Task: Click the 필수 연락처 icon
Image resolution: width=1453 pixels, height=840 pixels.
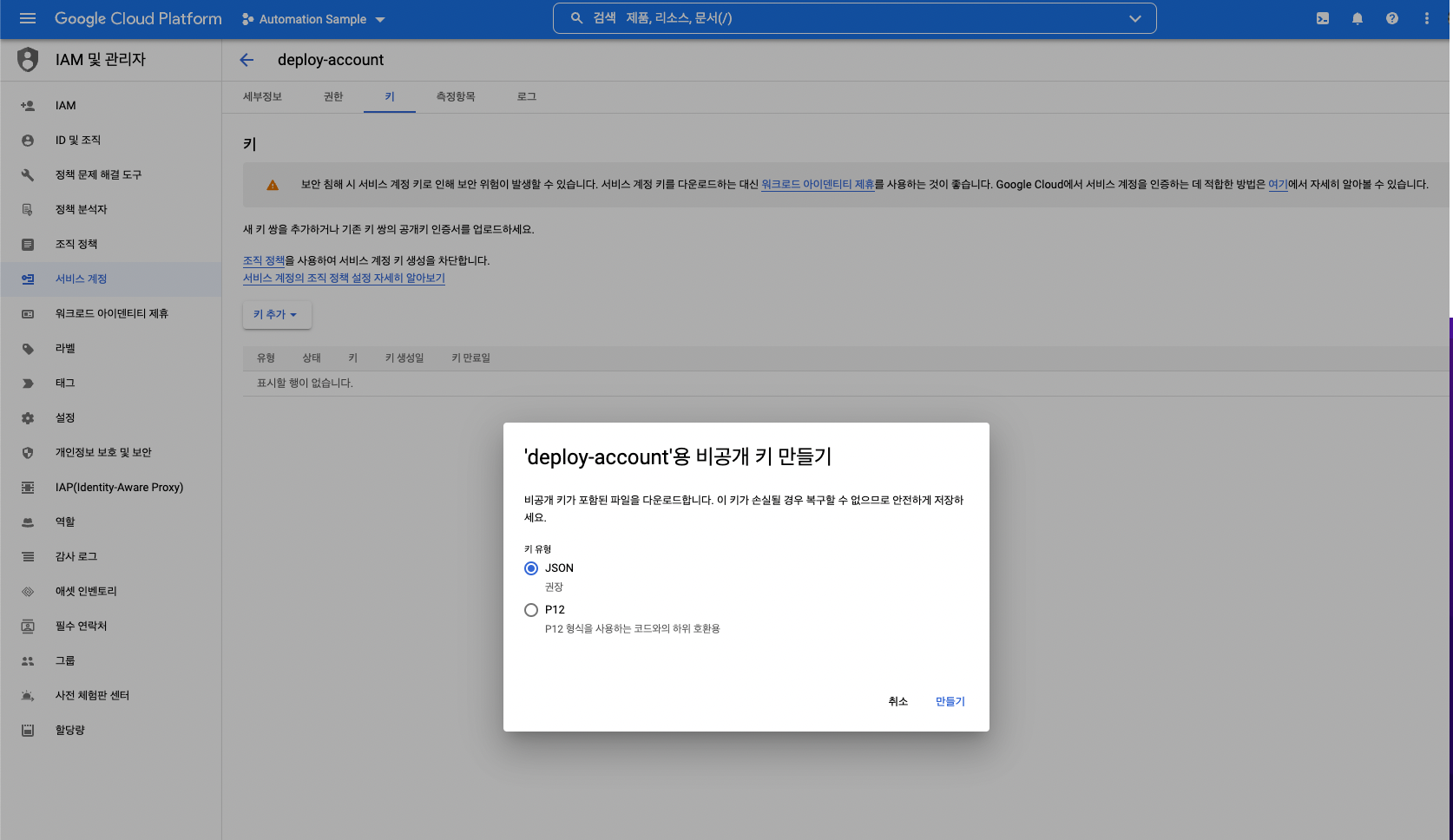Action: click(28, 627)
